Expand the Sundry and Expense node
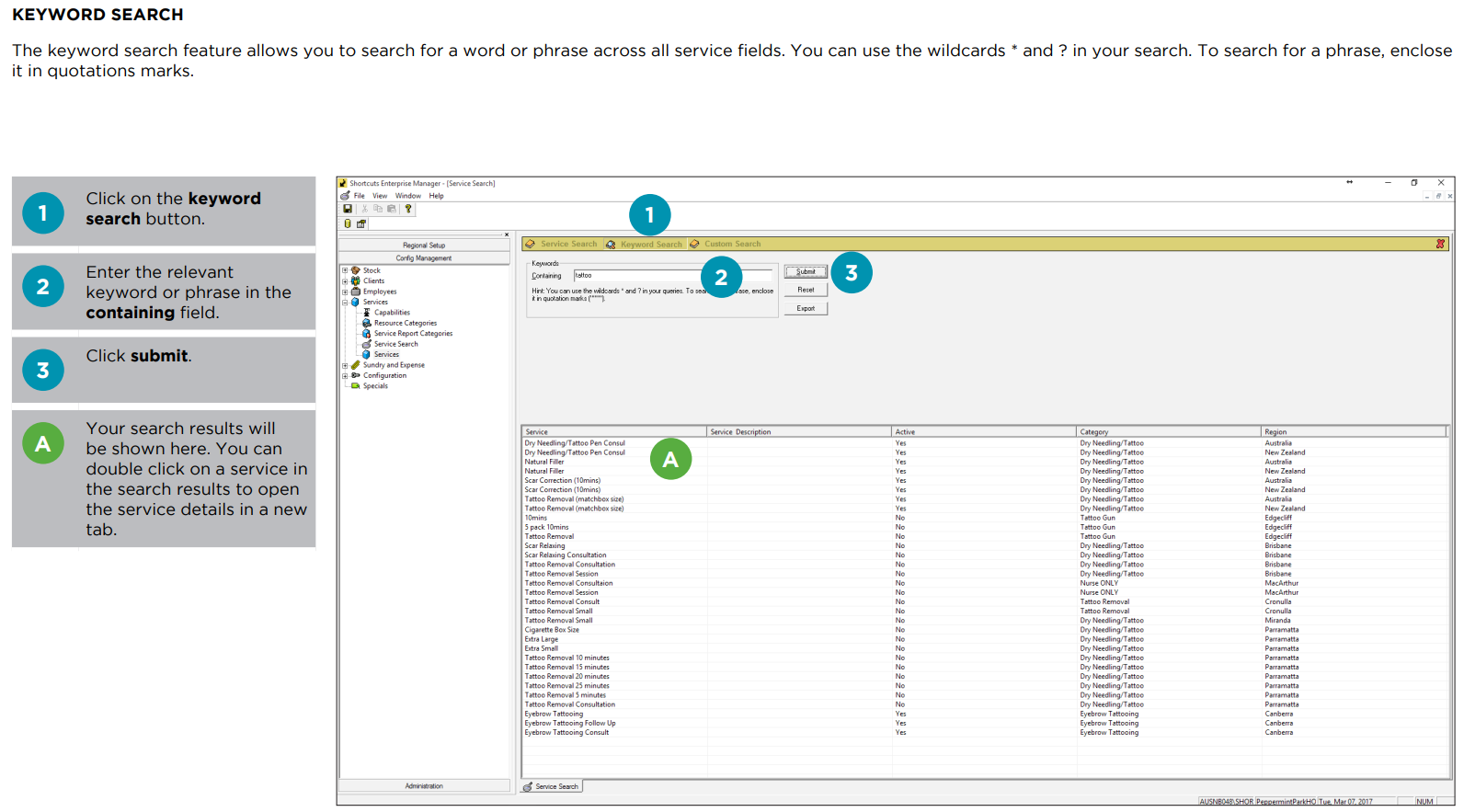1464x812 pixels. point(345,365)
